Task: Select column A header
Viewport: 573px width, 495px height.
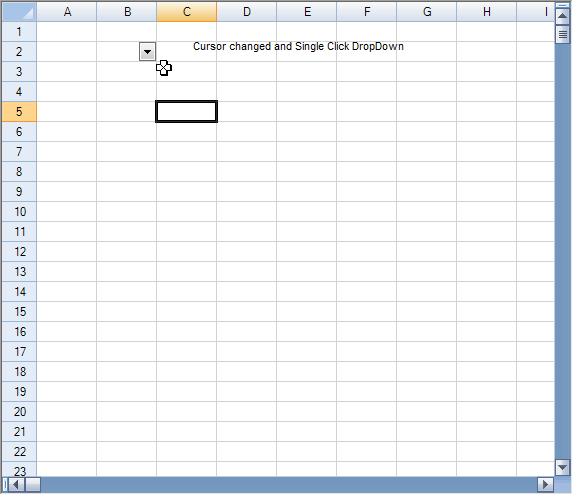Action: click(x=67, y=12)
